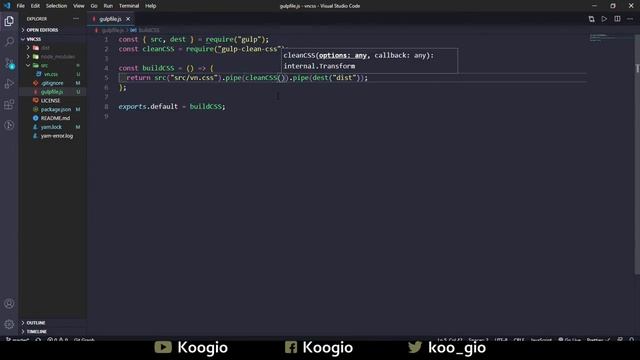The image size is (640, 360).
Task: Select gulpfile.js in the file tree
Action: coord(52,92)
